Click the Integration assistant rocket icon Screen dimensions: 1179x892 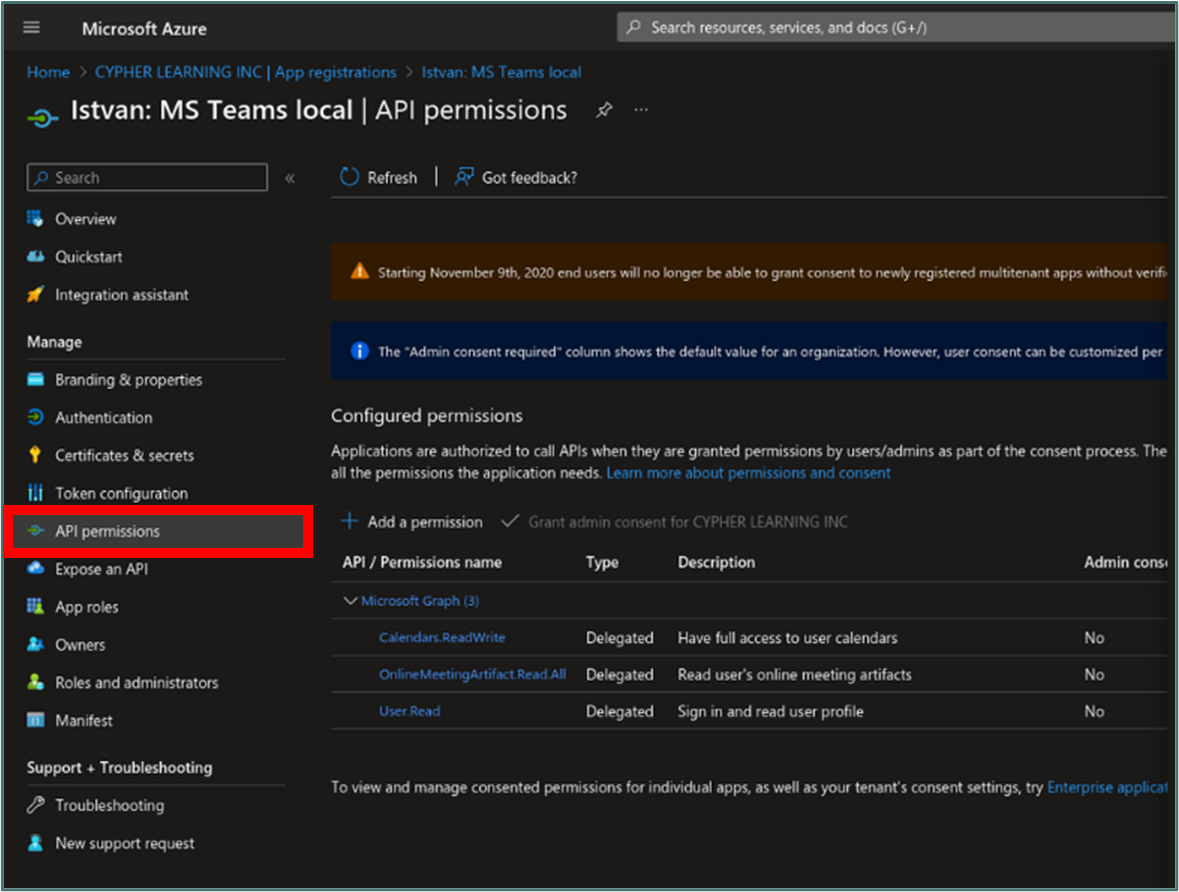pyautogui.click(x=35, y=294)
